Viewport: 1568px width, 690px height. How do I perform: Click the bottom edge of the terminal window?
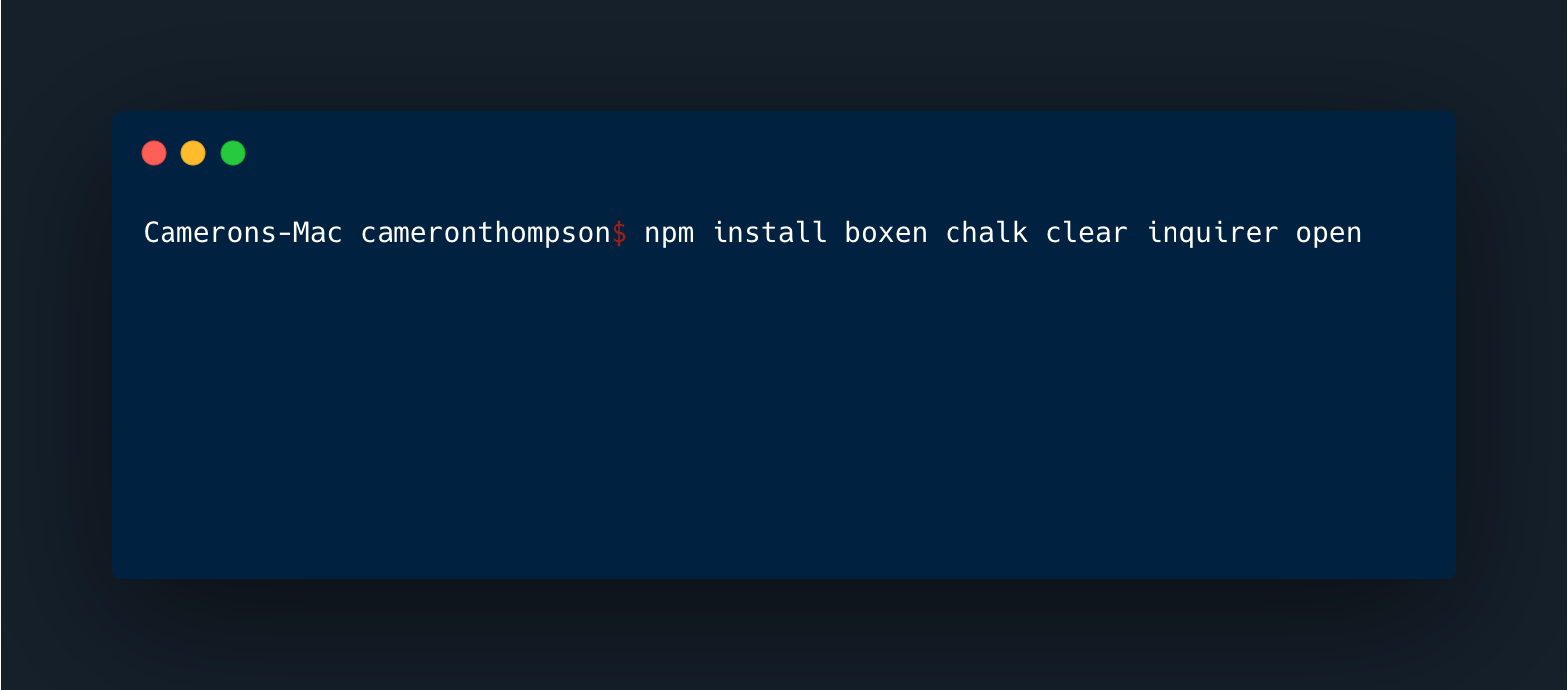pyautogui.click(x=783, y=577)
